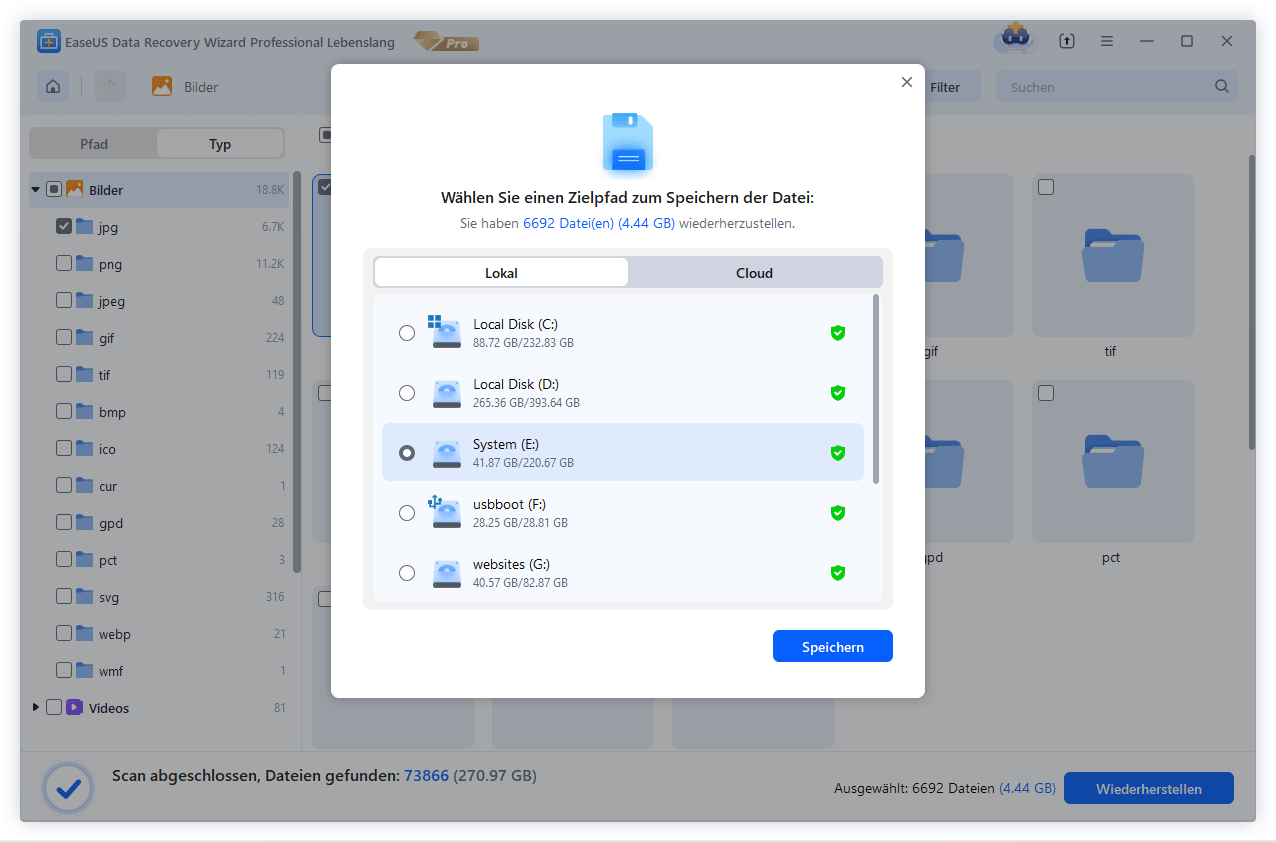Toggle the Bilder category checkbox
Image resolution: width=1276 pixels, height=842 pixels.
[x=54, y=189]
